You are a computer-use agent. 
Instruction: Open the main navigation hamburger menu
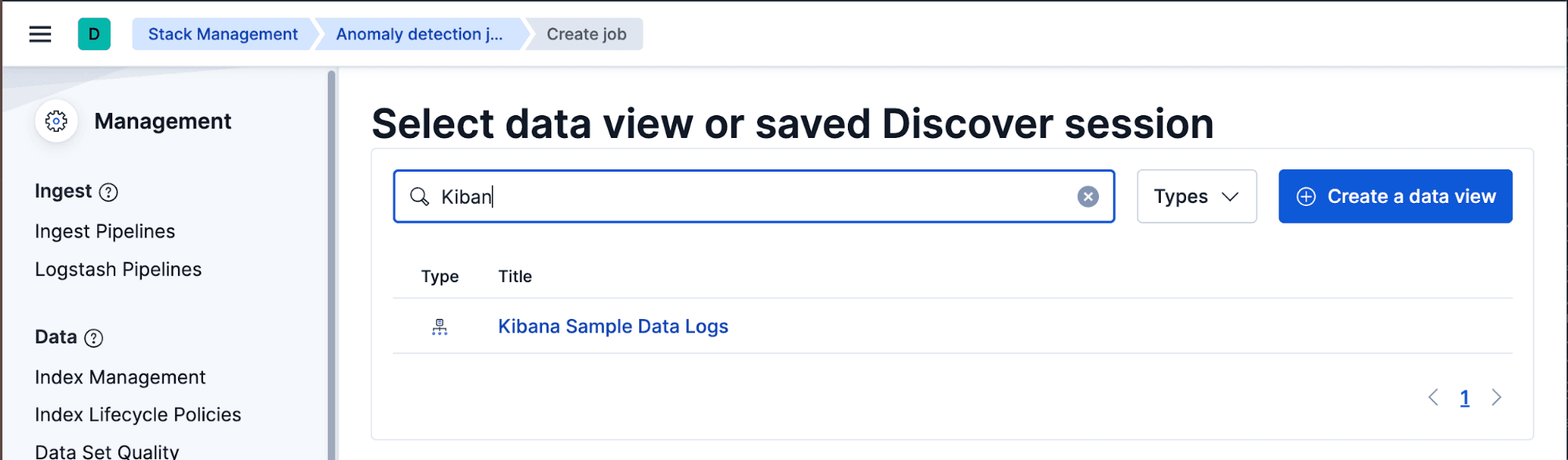click(x=39, y=34)
